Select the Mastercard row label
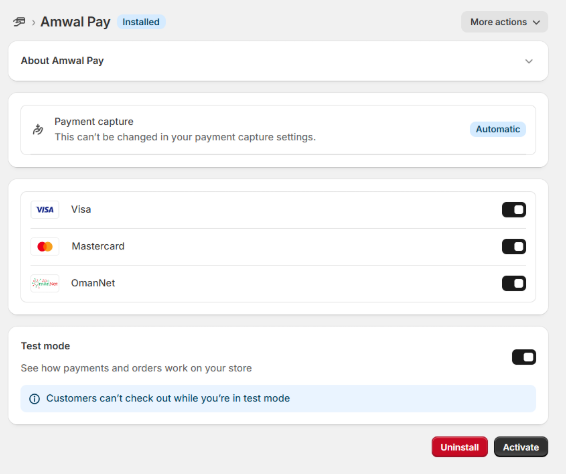566x474 pixels. coord(98,246)
